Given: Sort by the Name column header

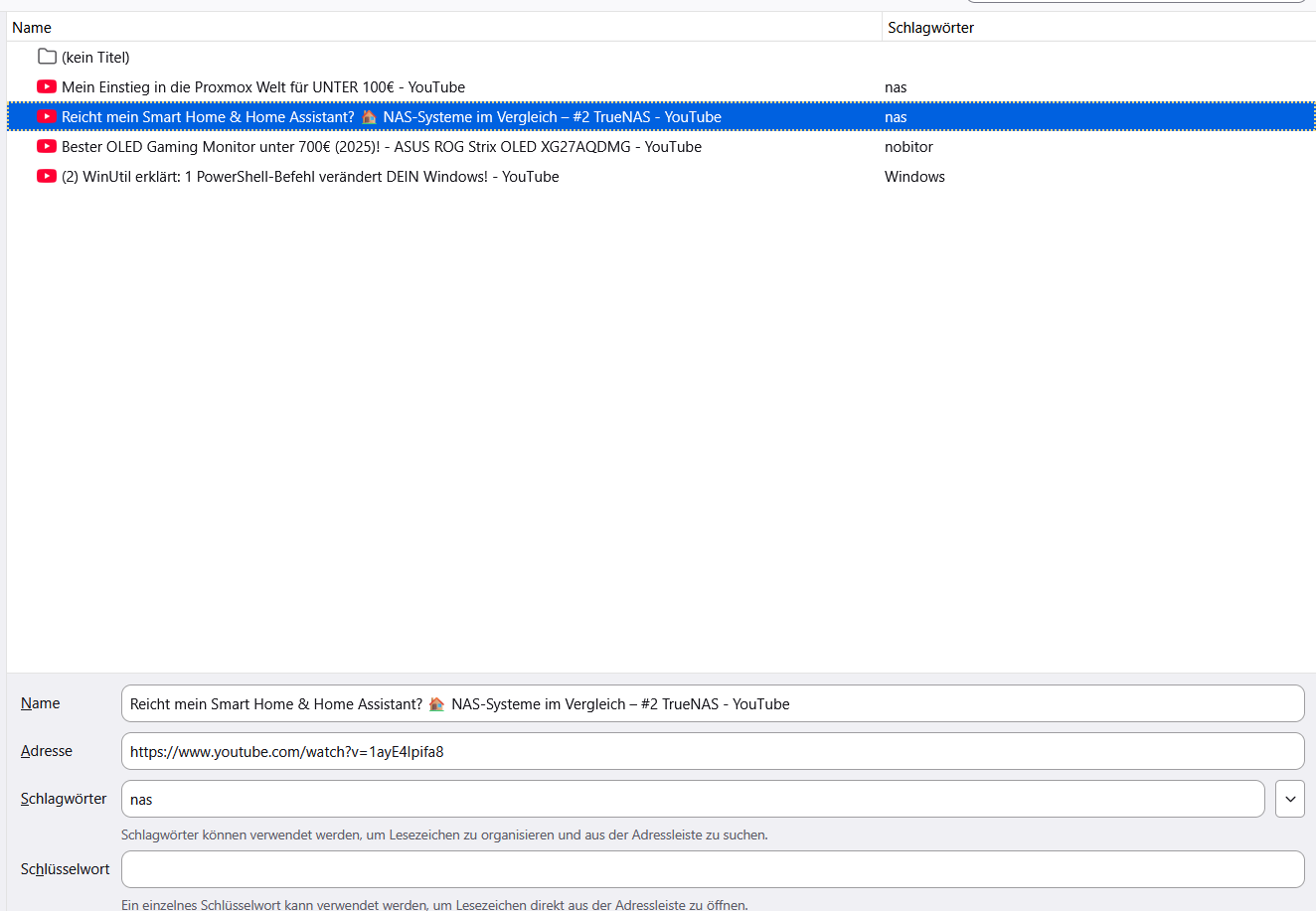Looking at the screenshot, I should click(444, 28).
